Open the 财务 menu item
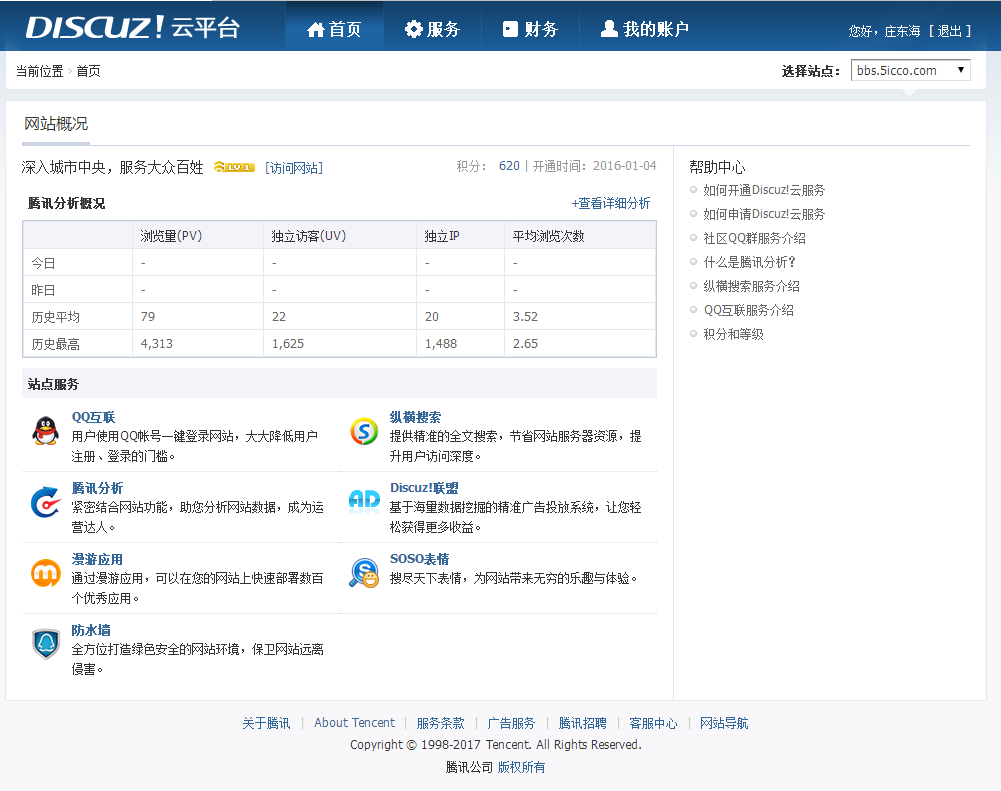The width and height of the screenshot is (1001, 791). 530,29
